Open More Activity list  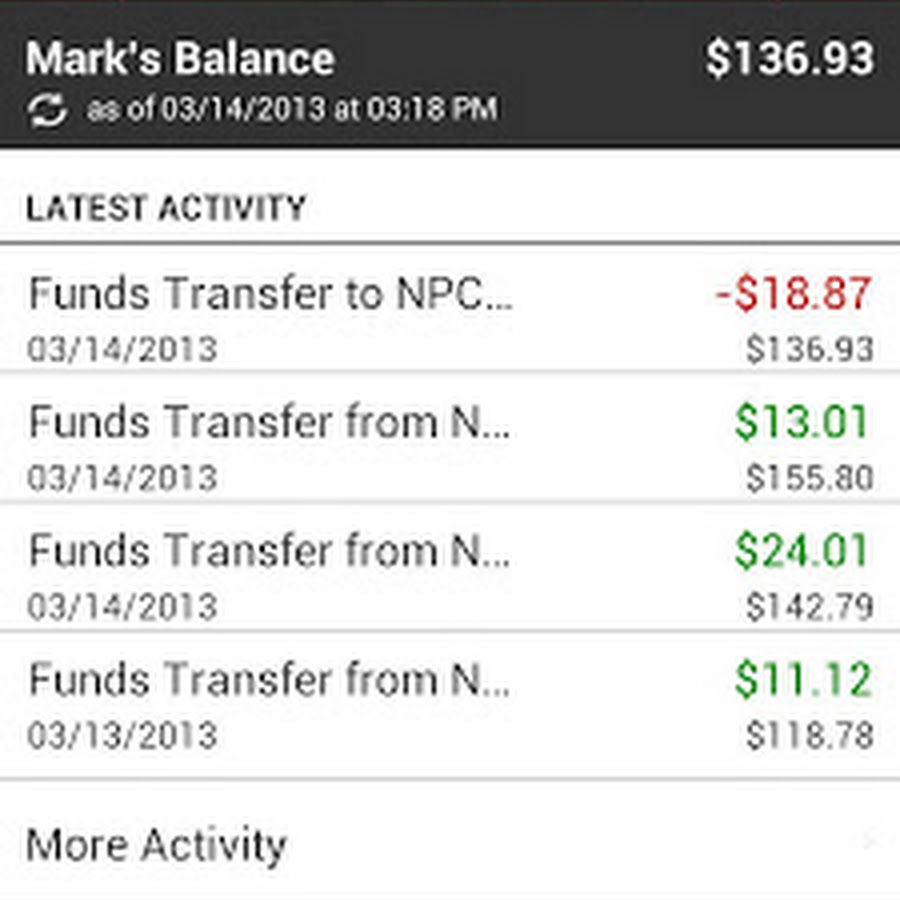tap(157, 843)
